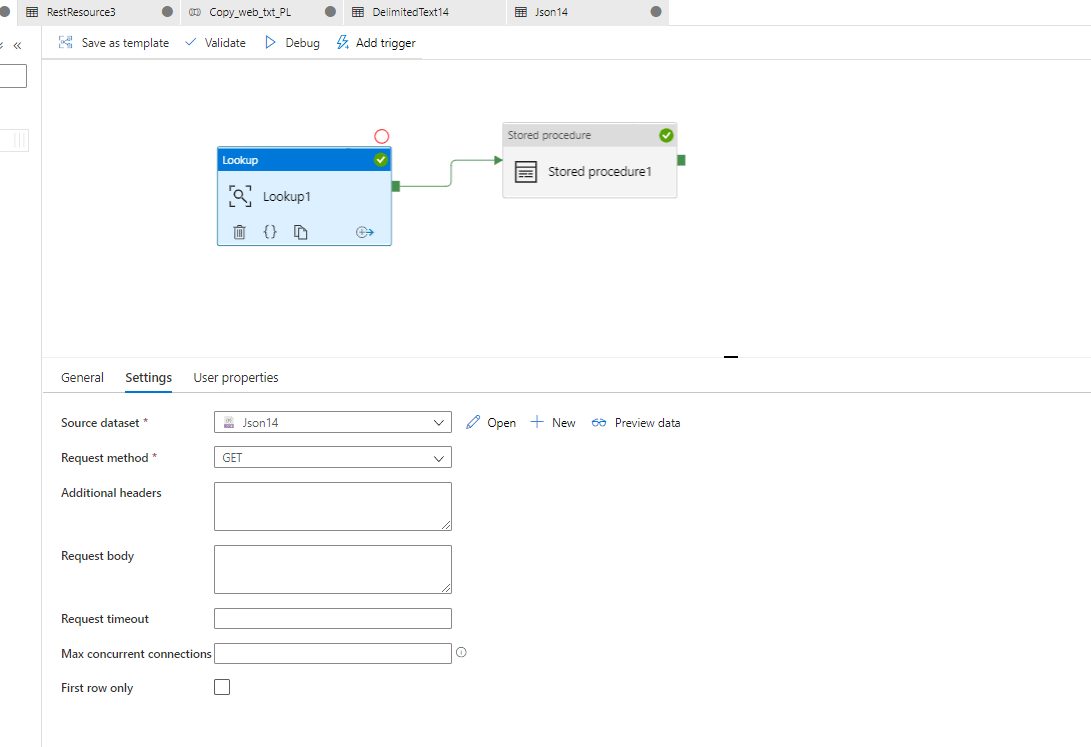The image size is (1091, 747).
Task: Select the Lookup1 activity name
Action: point(287,197)
